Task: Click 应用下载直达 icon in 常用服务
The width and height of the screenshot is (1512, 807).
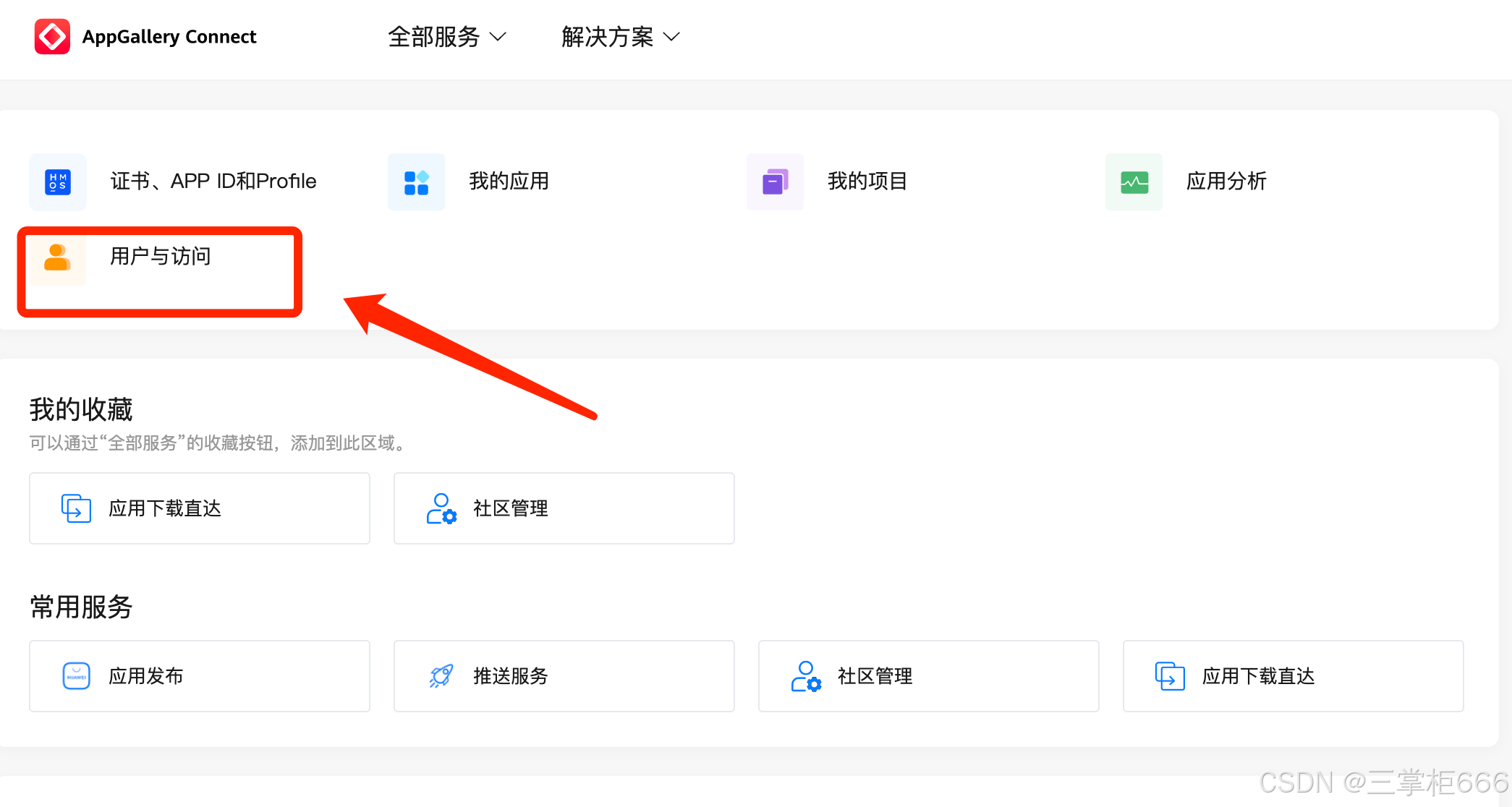Action: point(1170,676)
